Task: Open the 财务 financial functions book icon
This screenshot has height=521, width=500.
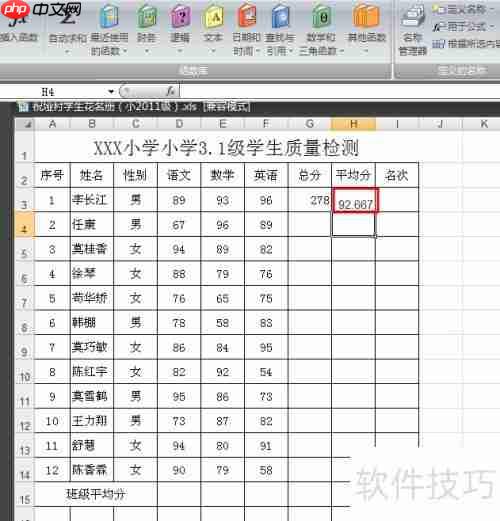Action: [x=147, y=17]
